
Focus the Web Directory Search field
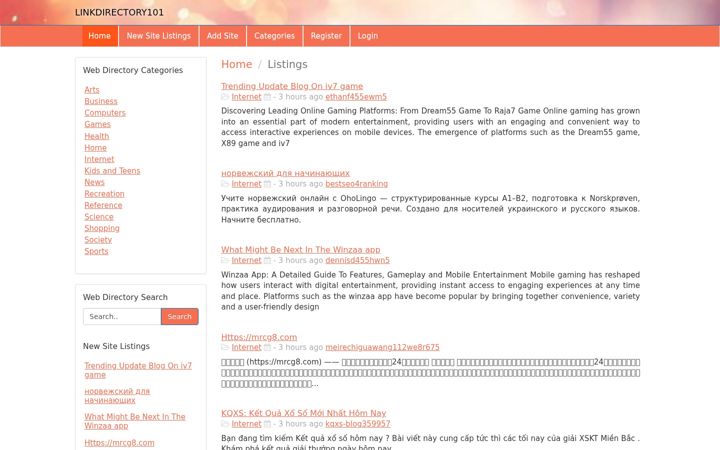tap(122, 316)
